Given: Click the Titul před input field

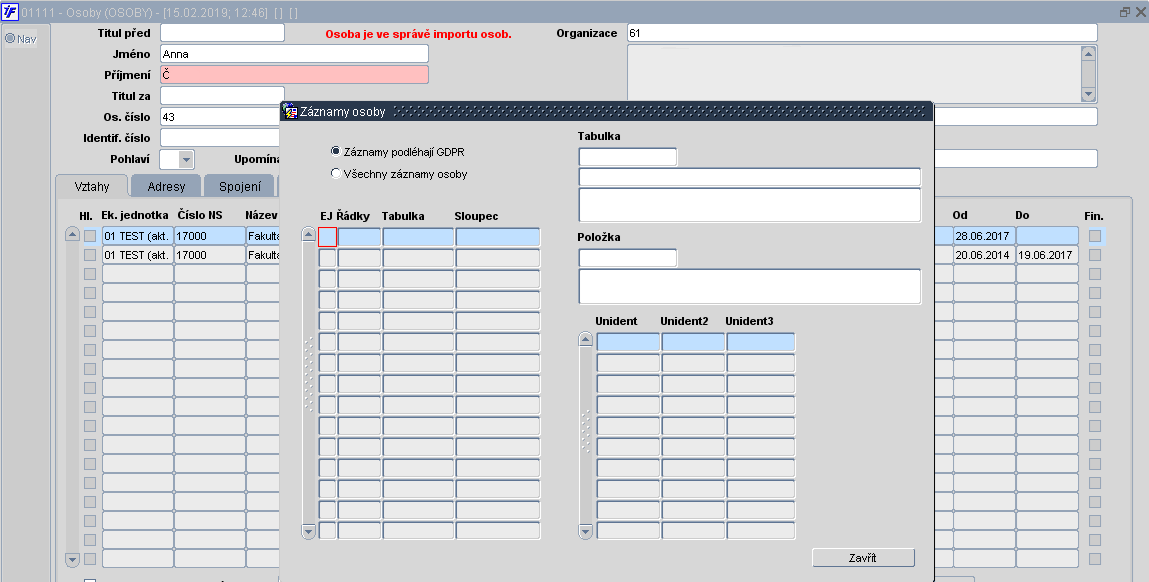Looking at the screenshot, I should (x=222, y=33).
